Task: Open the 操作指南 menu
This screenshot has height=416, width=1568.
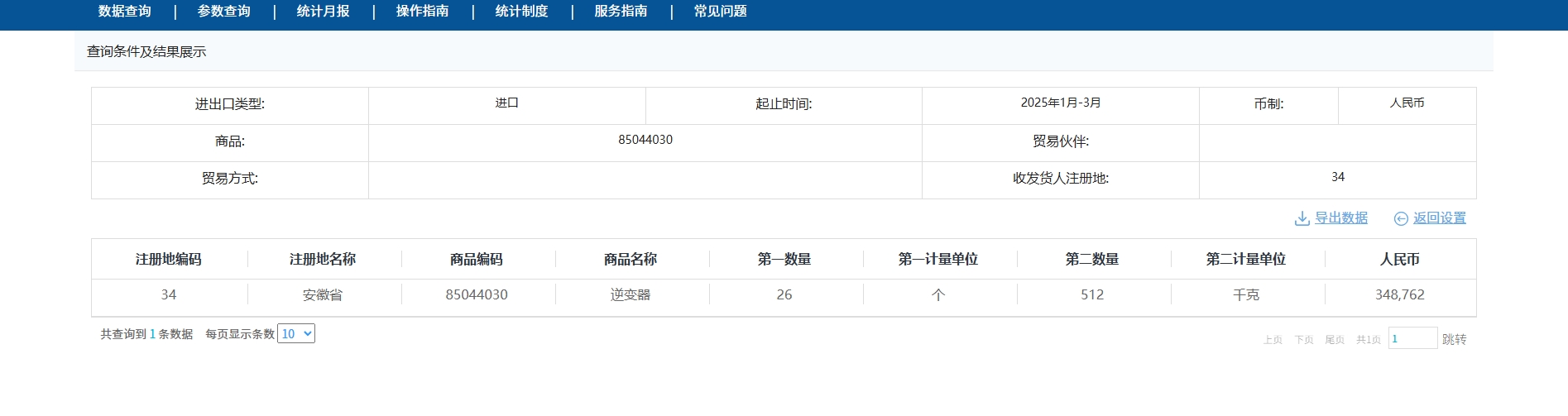Action: click(423, 12)
